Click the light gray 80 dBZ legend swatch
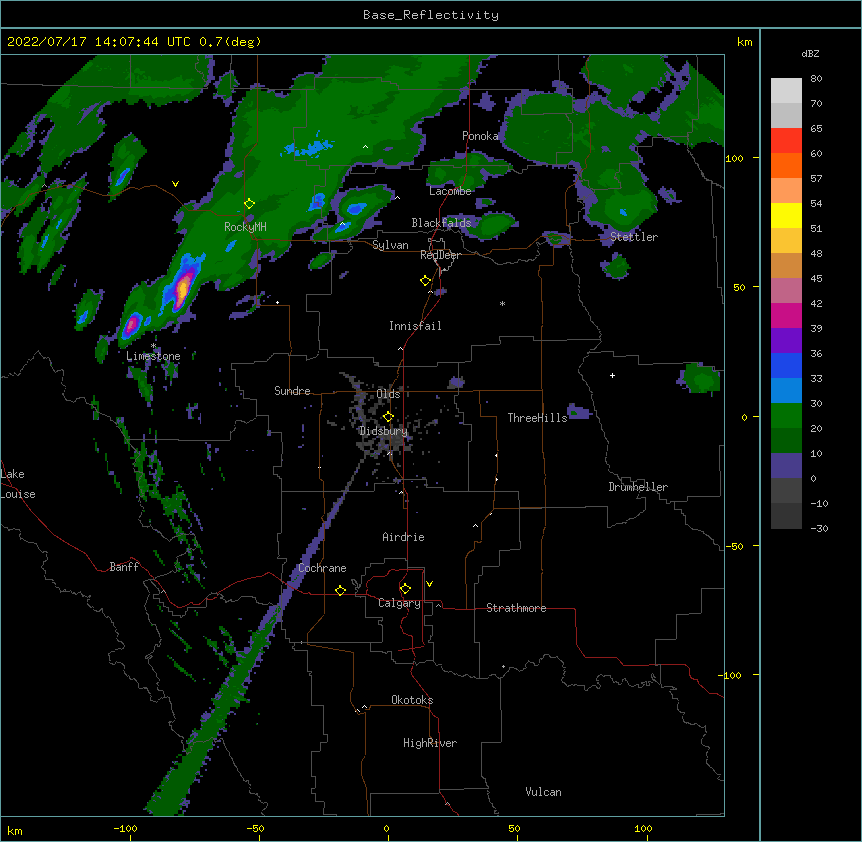This screenshot has width=862, height=842. click(786, 91)
